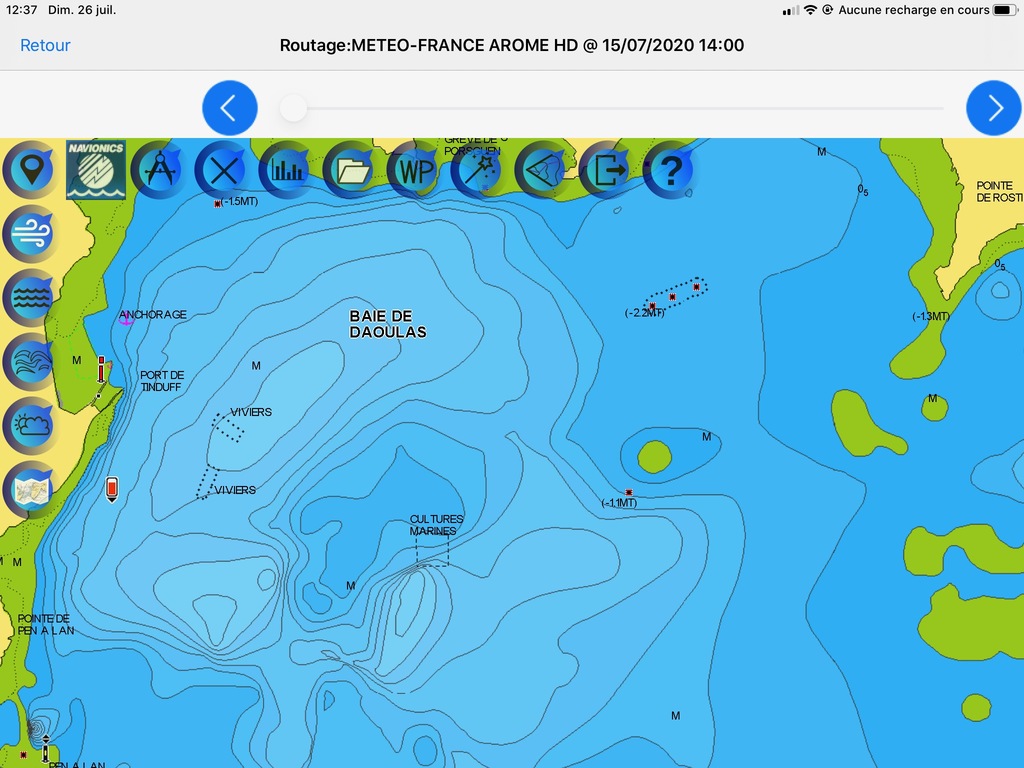Select the divider compass measuring tool
The width and height of the screenshot is (1024, 768).
159,170
